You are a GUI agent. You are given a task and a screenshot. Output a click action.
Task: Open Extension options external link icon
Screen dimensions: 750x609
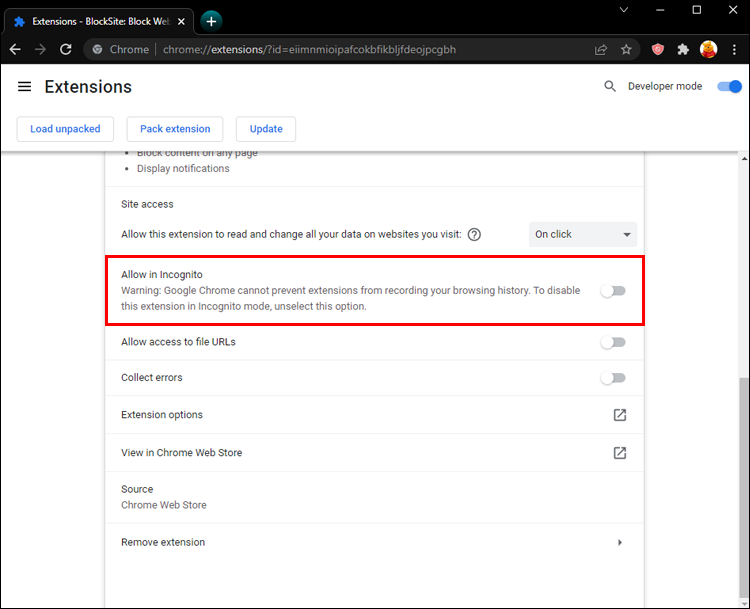619,415
